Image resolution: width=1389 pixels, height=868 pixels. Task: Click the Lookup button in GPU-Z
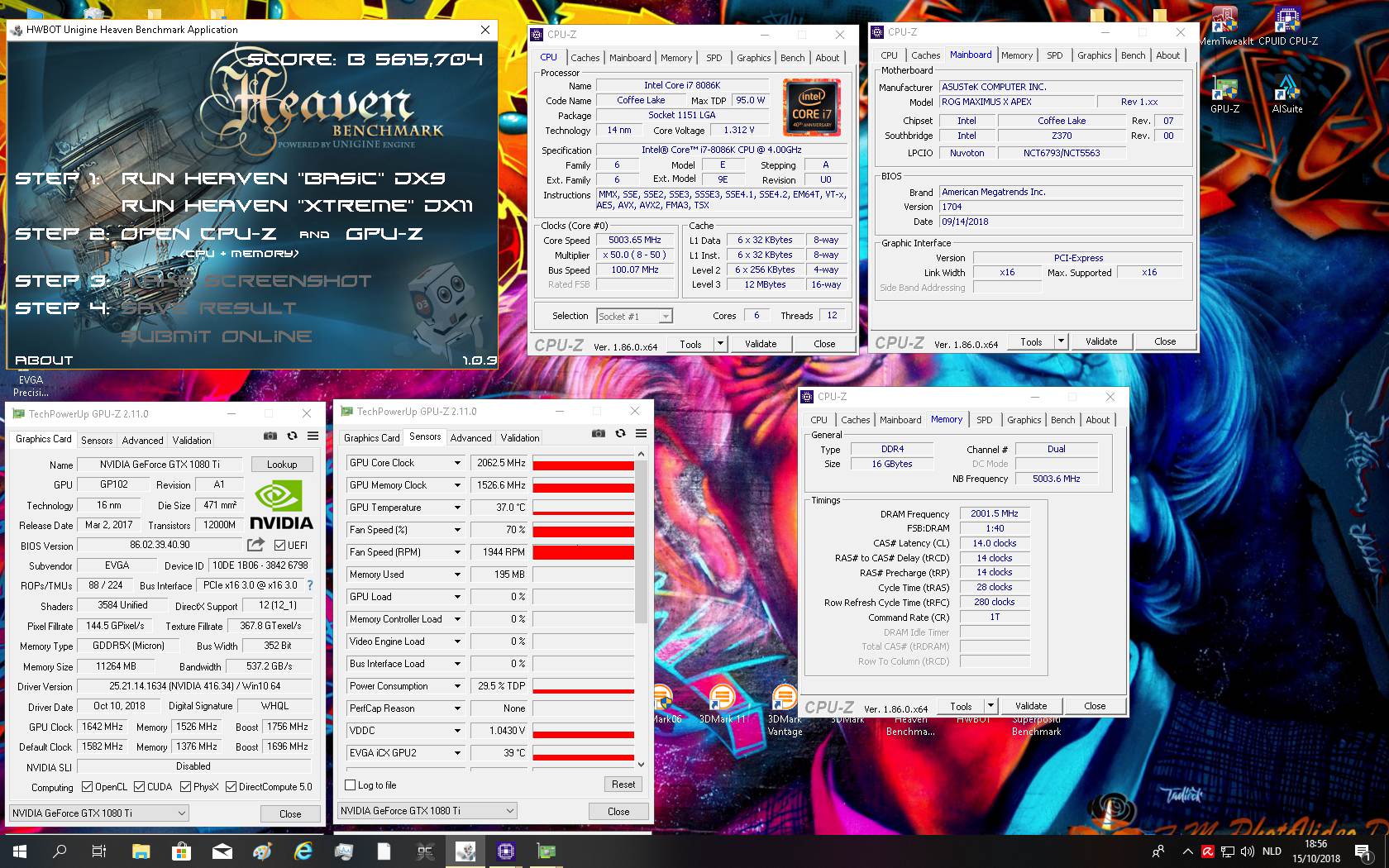[x=281, y=465]
